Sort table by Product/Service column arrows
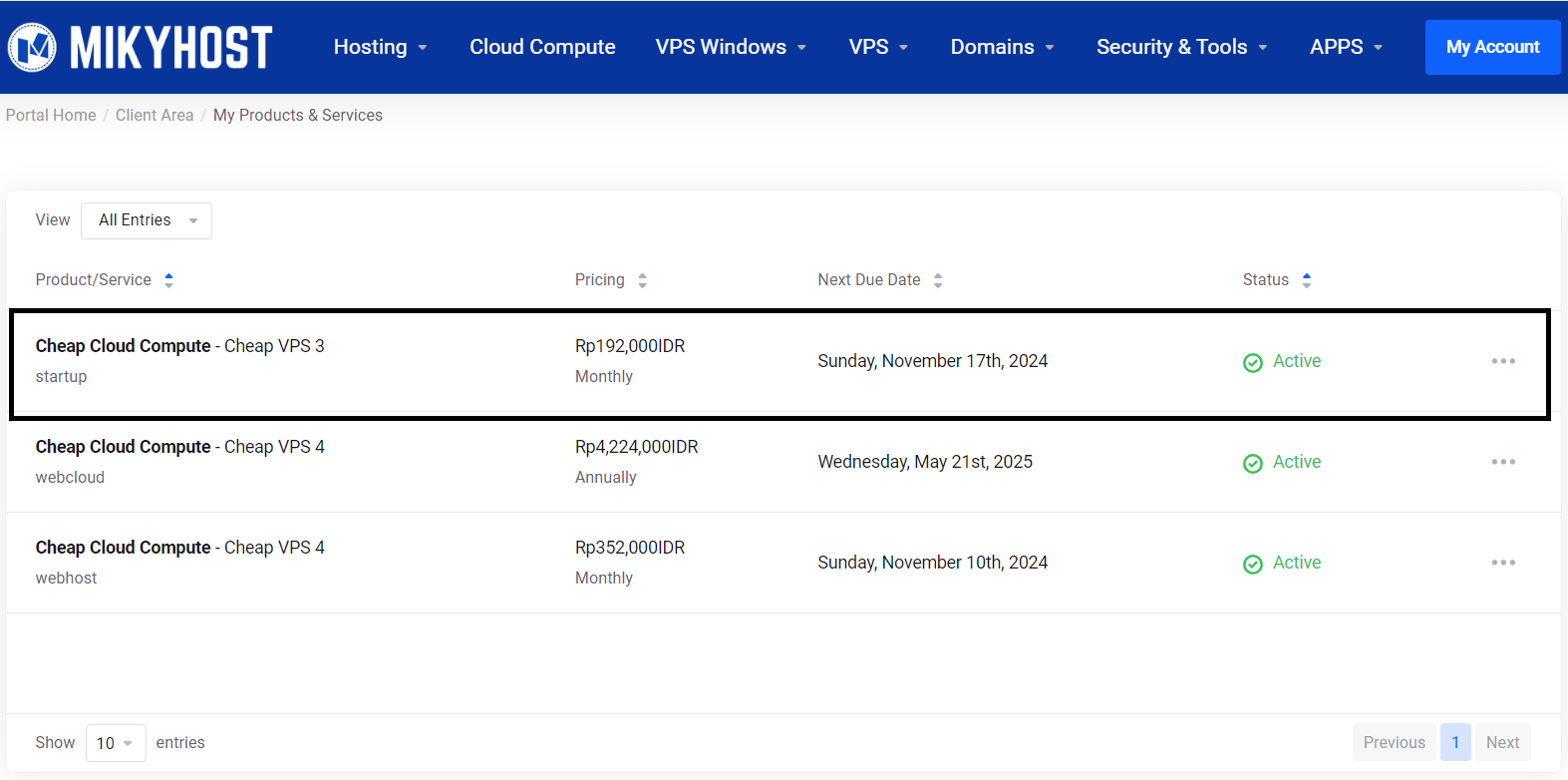This screenshot has height=780, width=1568. coord(168,280)
